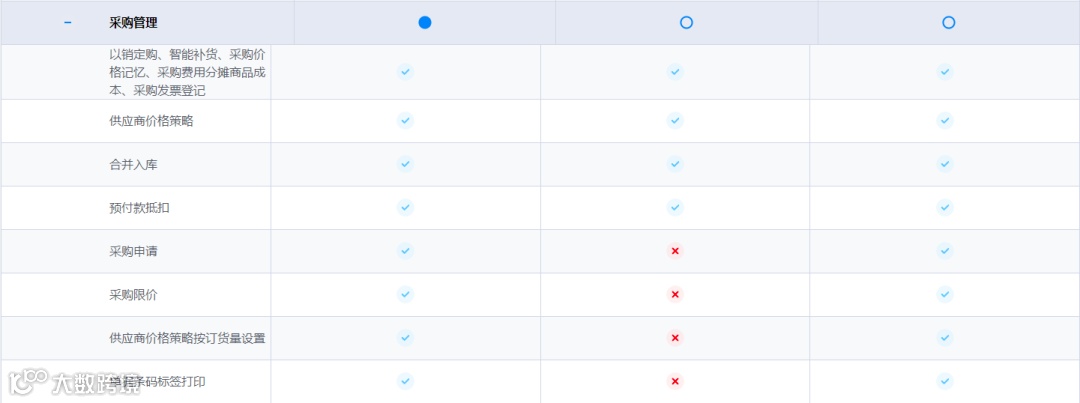This screenshot has height=403, width=1080.
Task: Click the red cross for 采购申请 in second column
Action: (675, 251)
